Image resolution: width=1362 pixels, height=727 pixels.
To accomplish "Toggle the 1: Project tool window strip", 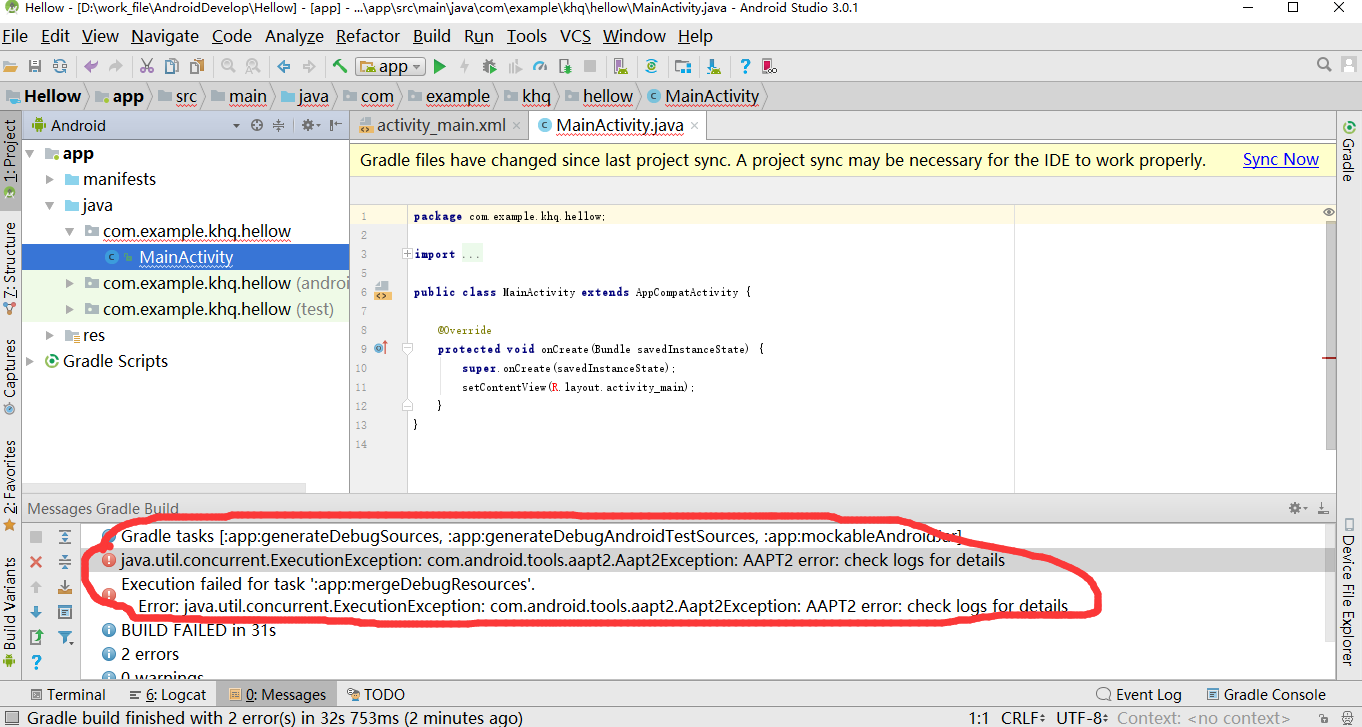I will (10, 159).
